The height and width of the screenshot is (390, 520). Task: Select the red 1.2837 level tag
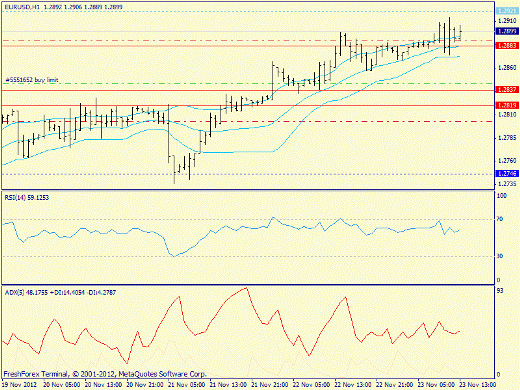pyautogui.click(x=507, y=89)
